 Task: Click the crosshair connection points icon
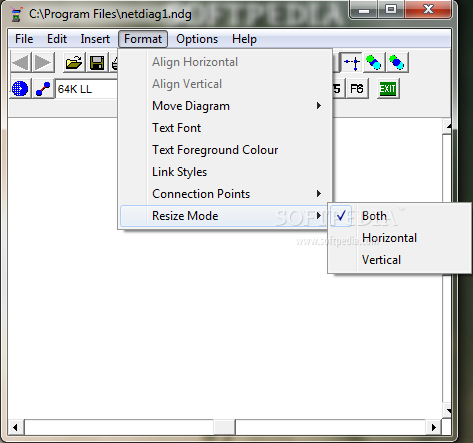(351, 62)
